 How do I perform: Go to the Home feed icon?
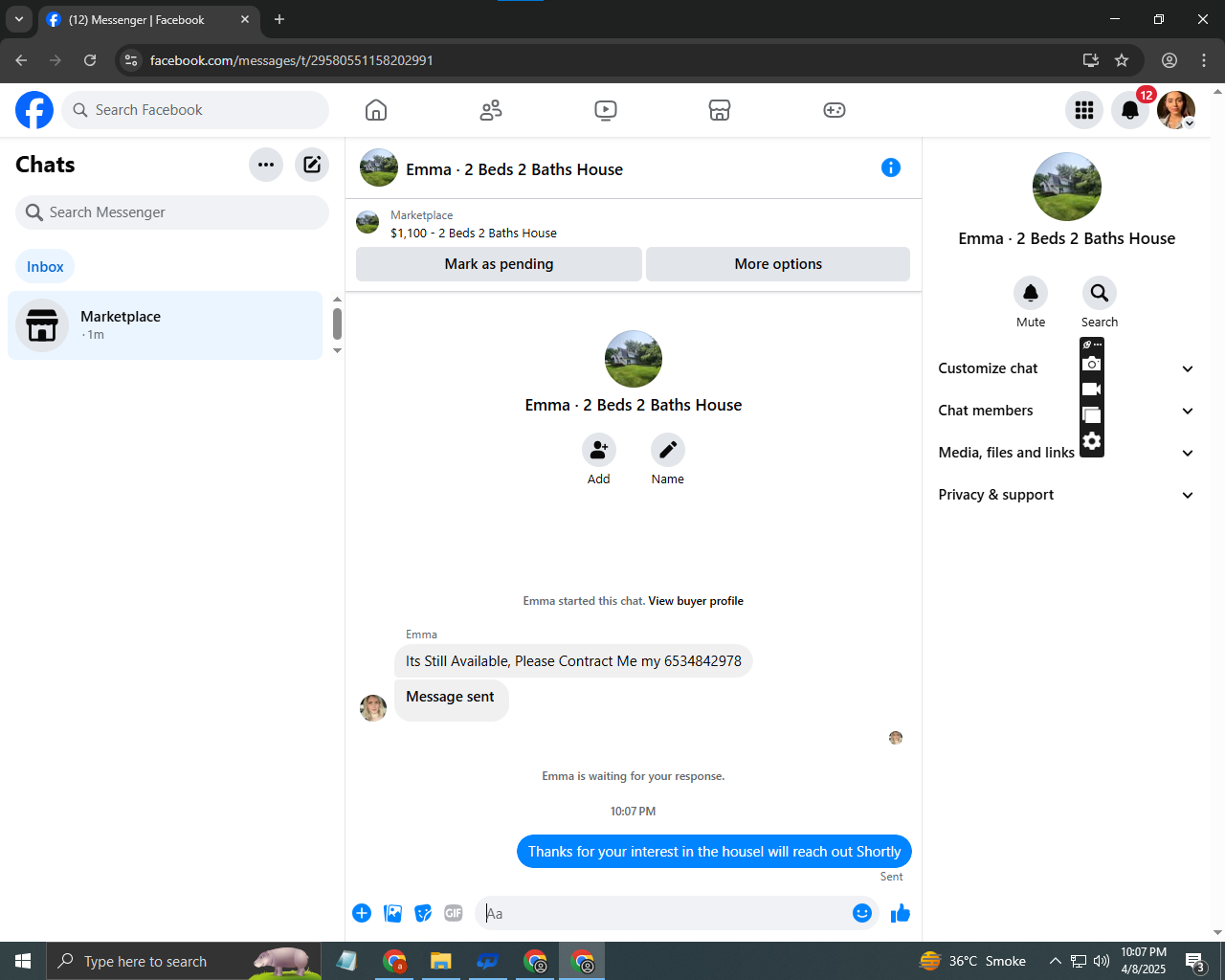[x=376, y=110]
